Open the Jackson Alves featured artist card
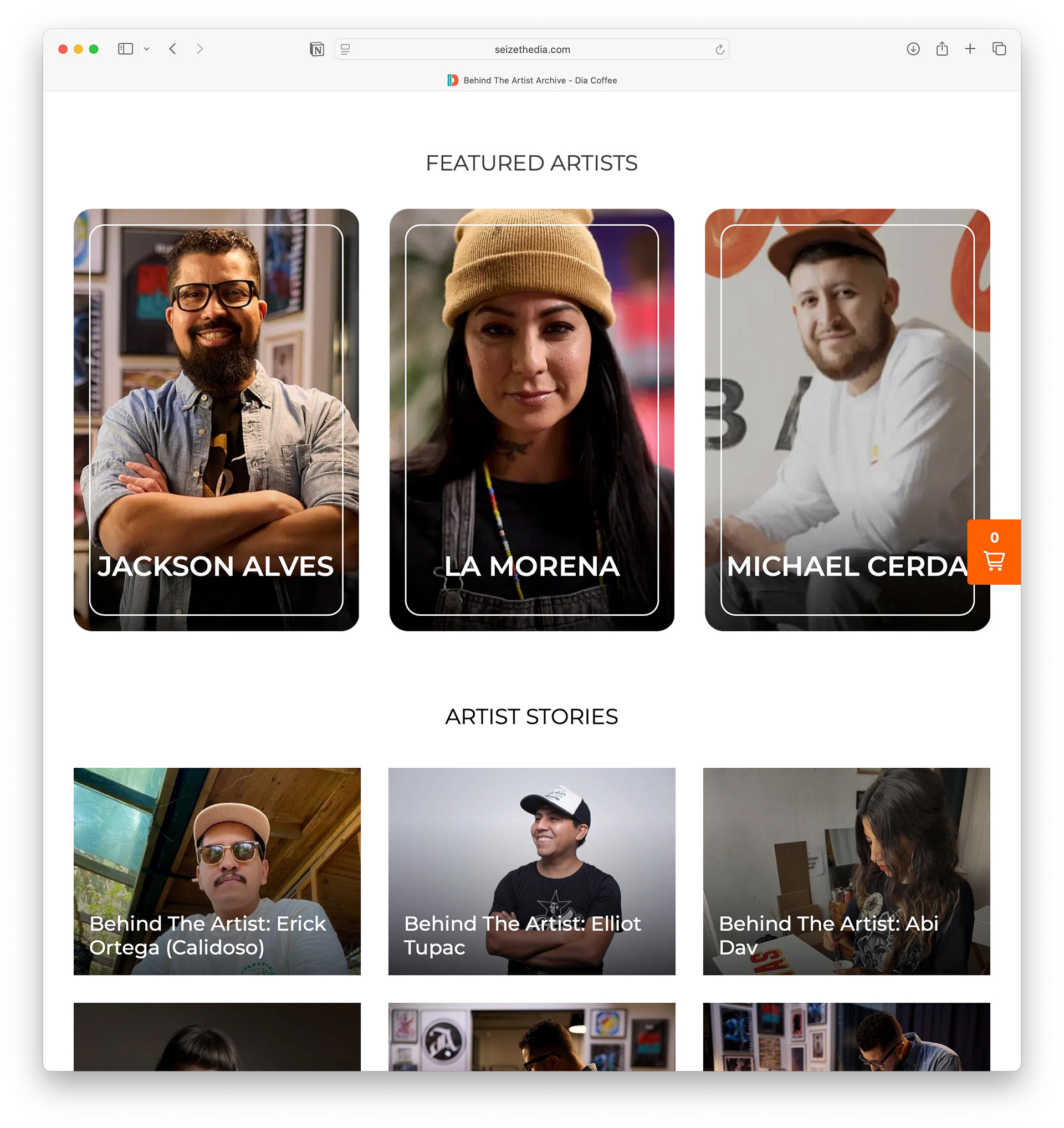Image resolution: width=1064 pixels, height=1128 pixels. click(216, 419)
